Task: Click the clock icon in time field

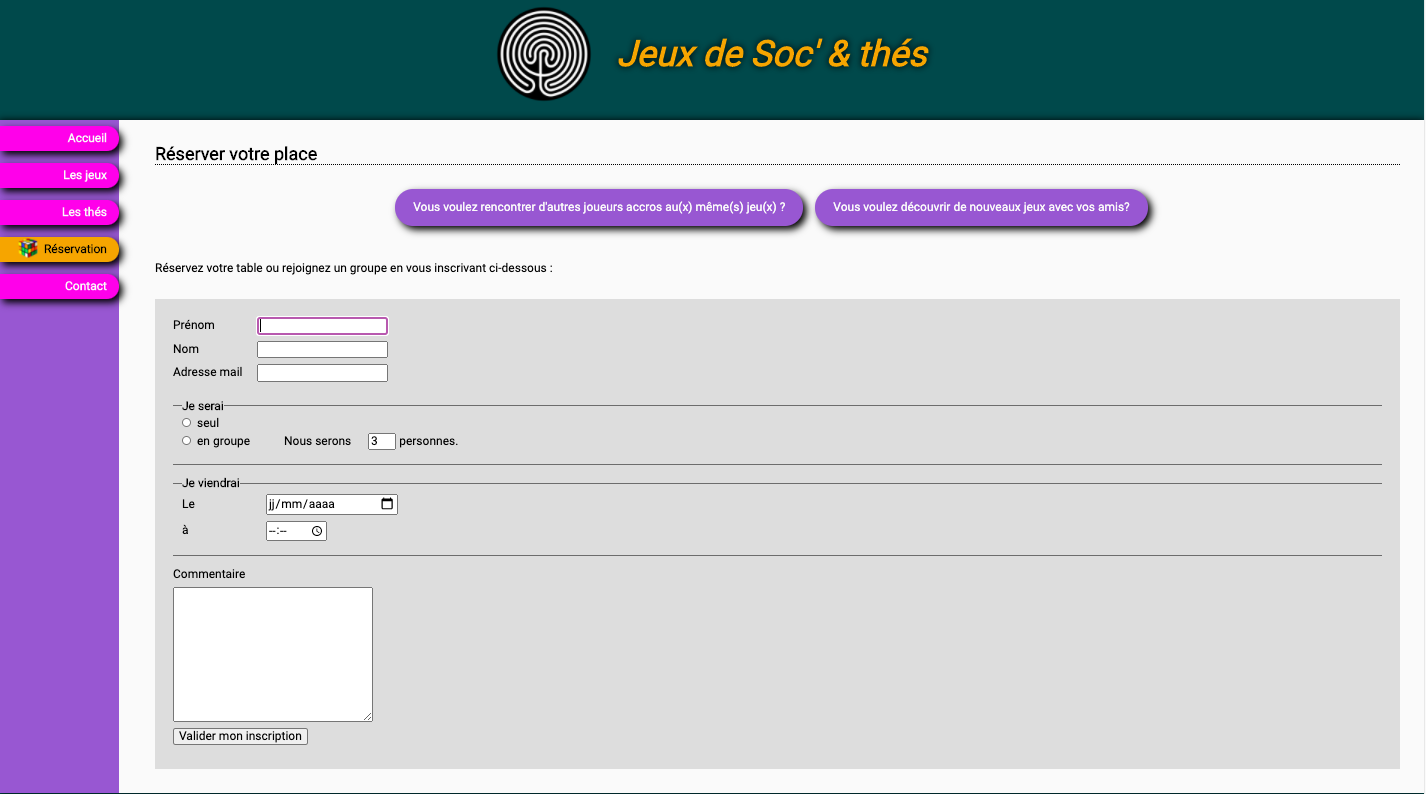Action: tap(317, 531)
